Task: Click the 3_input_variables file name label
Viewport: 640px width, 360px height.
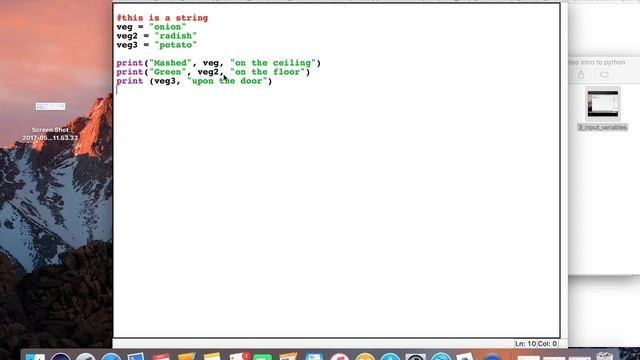Action: [602, 127]
